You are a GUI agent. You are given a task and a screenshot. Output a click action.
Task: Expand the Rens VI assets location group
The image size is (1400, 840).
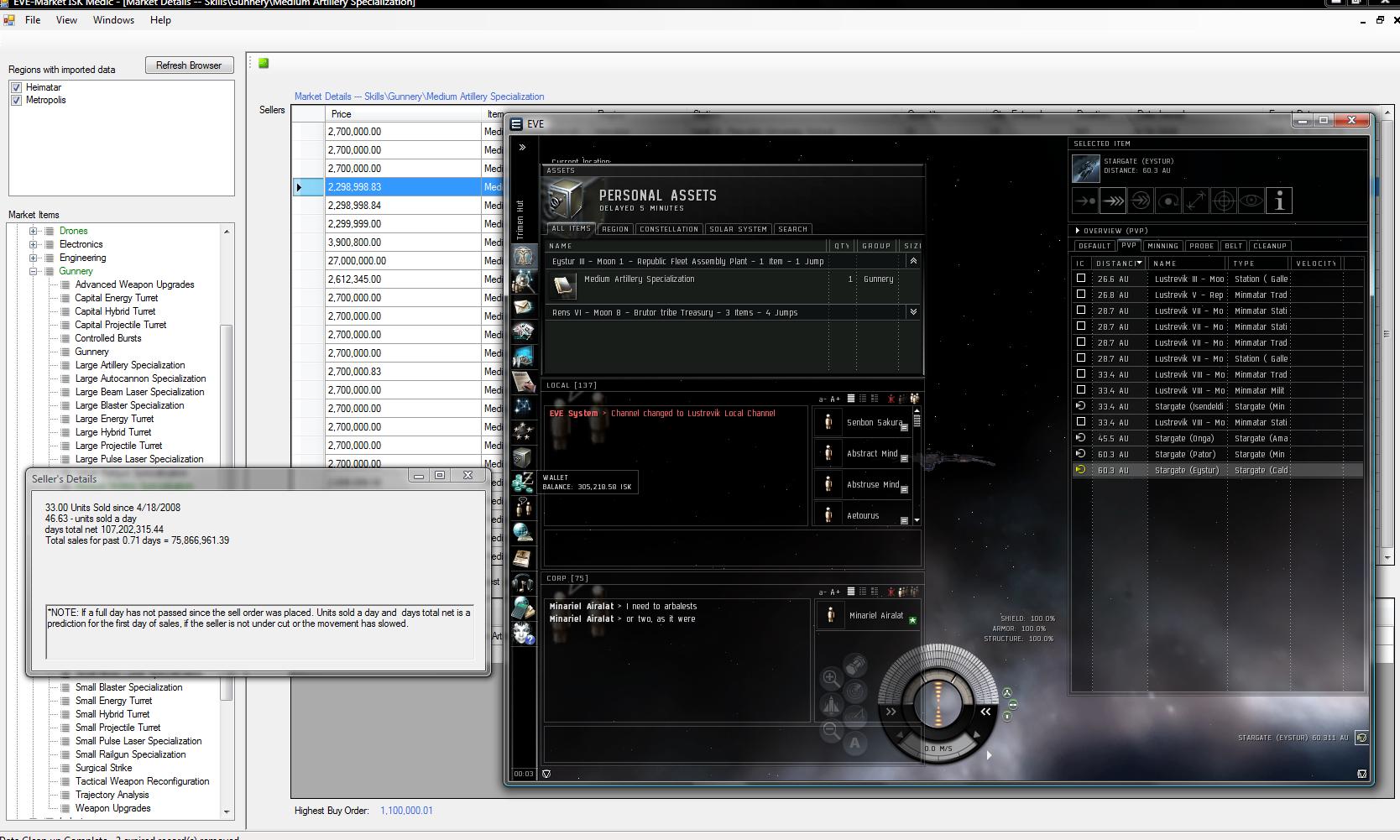(913, 311)
